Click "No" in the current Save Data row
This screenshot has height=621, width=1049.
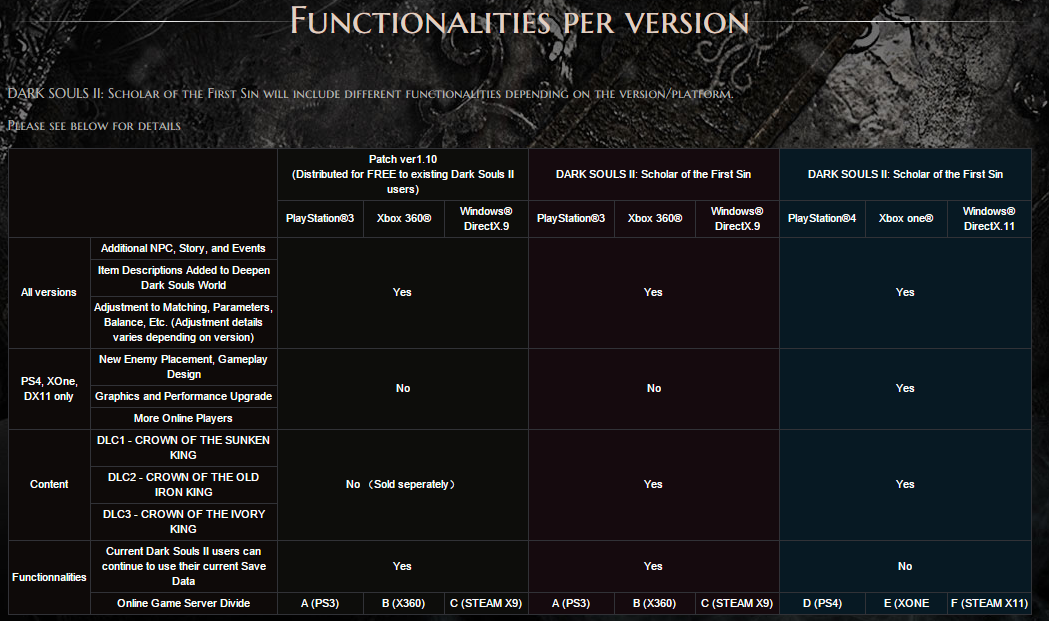905,566
